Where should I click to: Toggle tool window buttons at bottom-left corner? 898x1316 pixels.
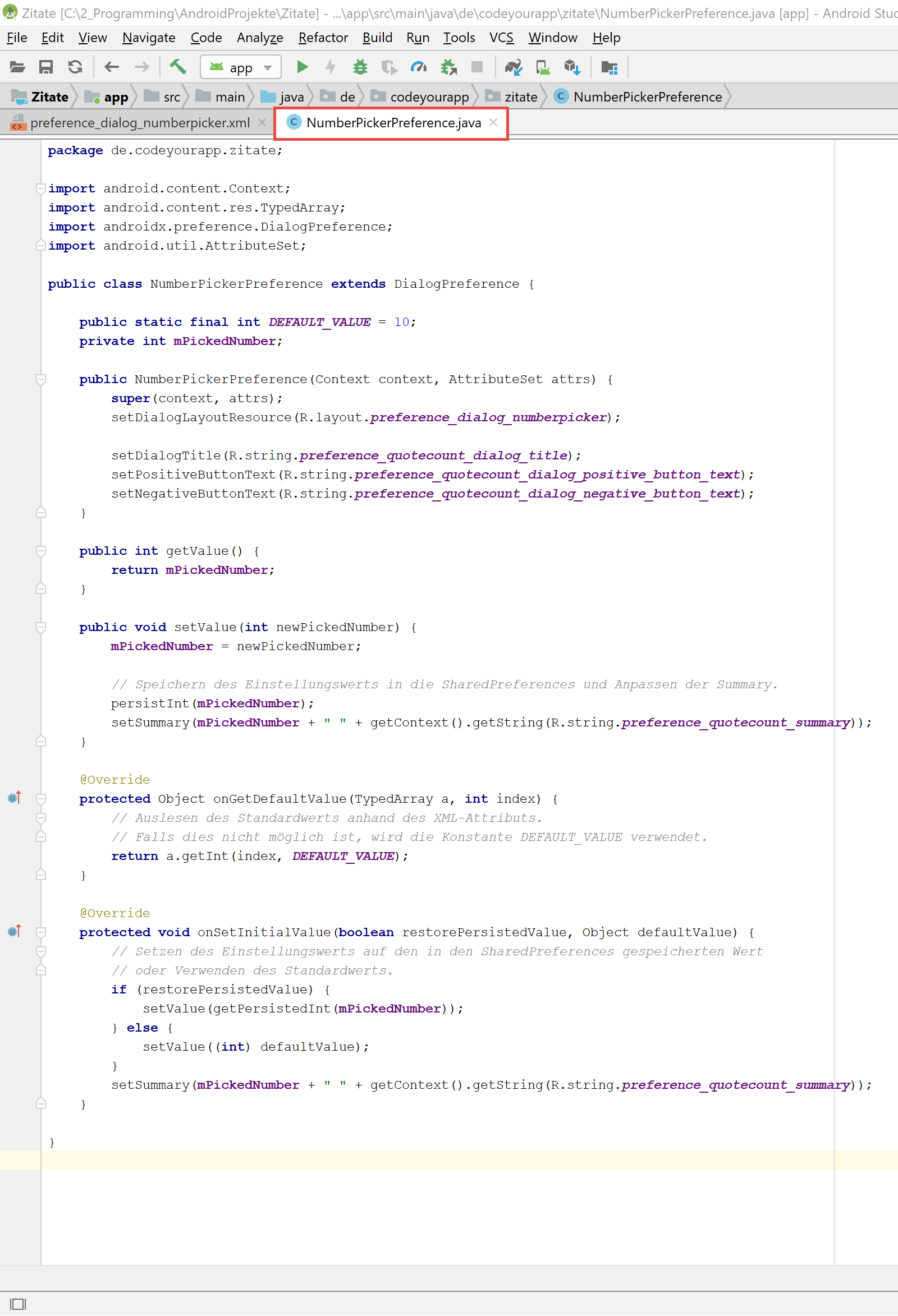coord(18,1304)
